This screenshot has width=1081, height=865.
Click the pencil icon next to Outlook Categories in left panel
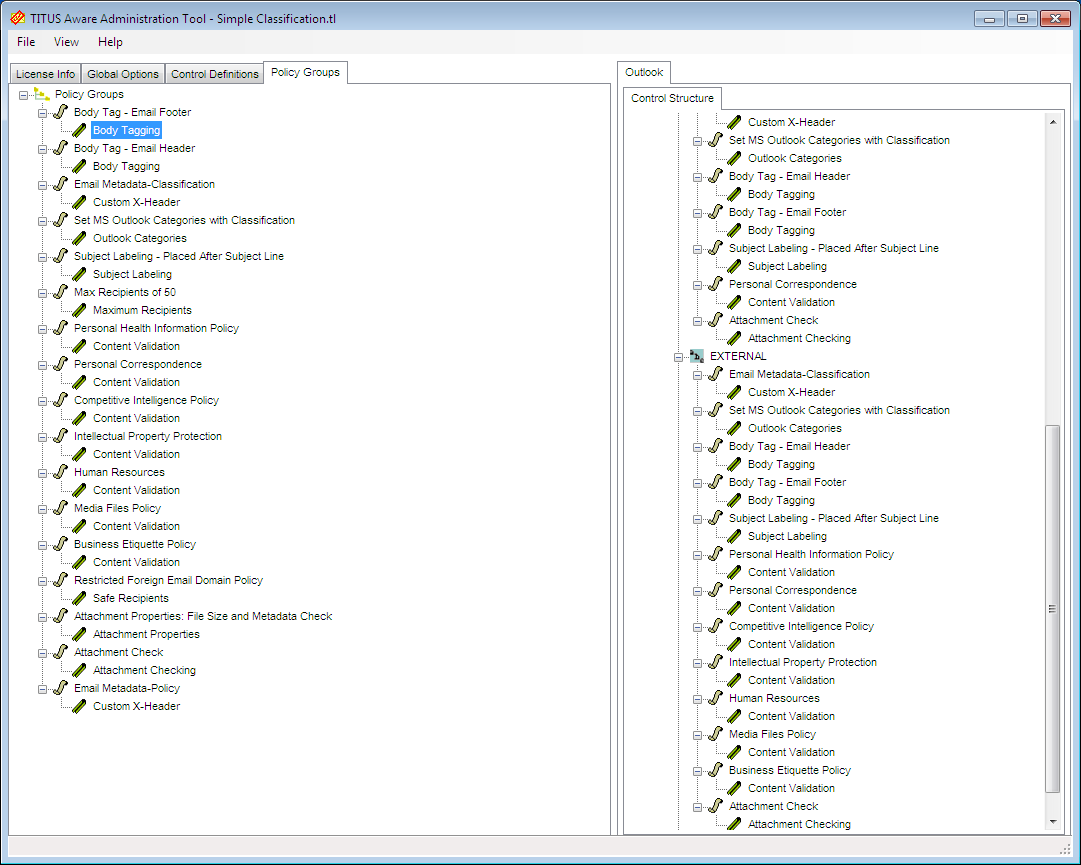(79, 238)
